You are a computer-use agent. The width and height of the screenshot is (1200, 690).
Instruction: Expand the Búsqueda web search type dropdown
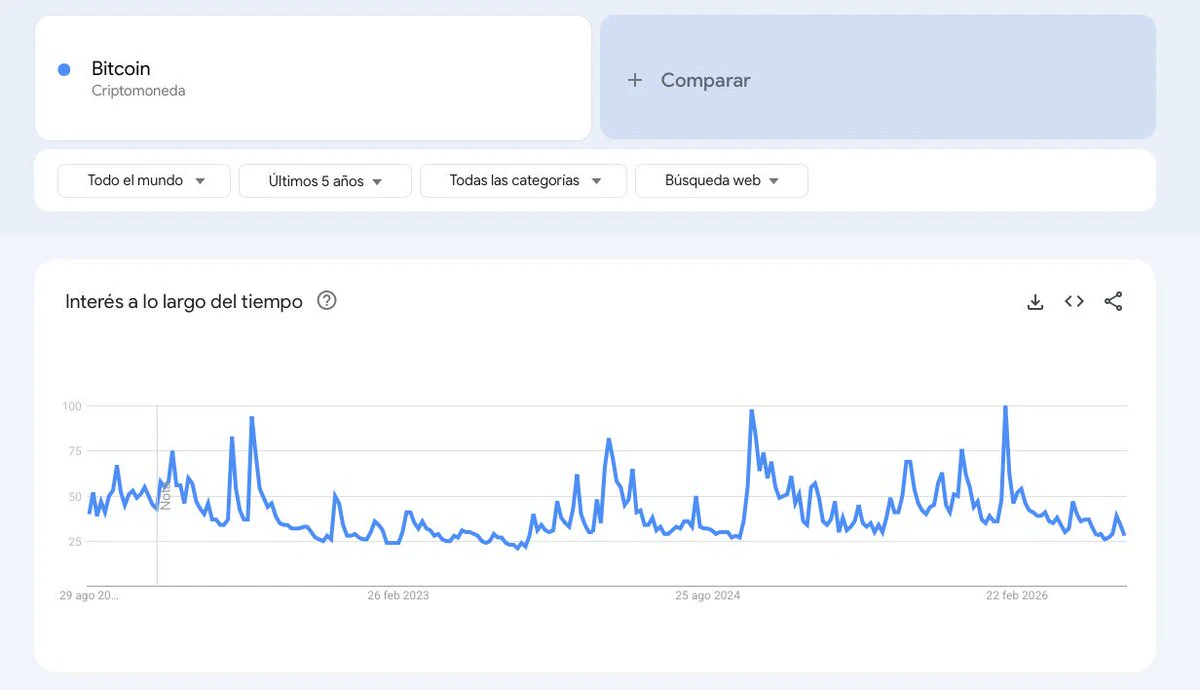pyautogui.click(x=721, y=181)
